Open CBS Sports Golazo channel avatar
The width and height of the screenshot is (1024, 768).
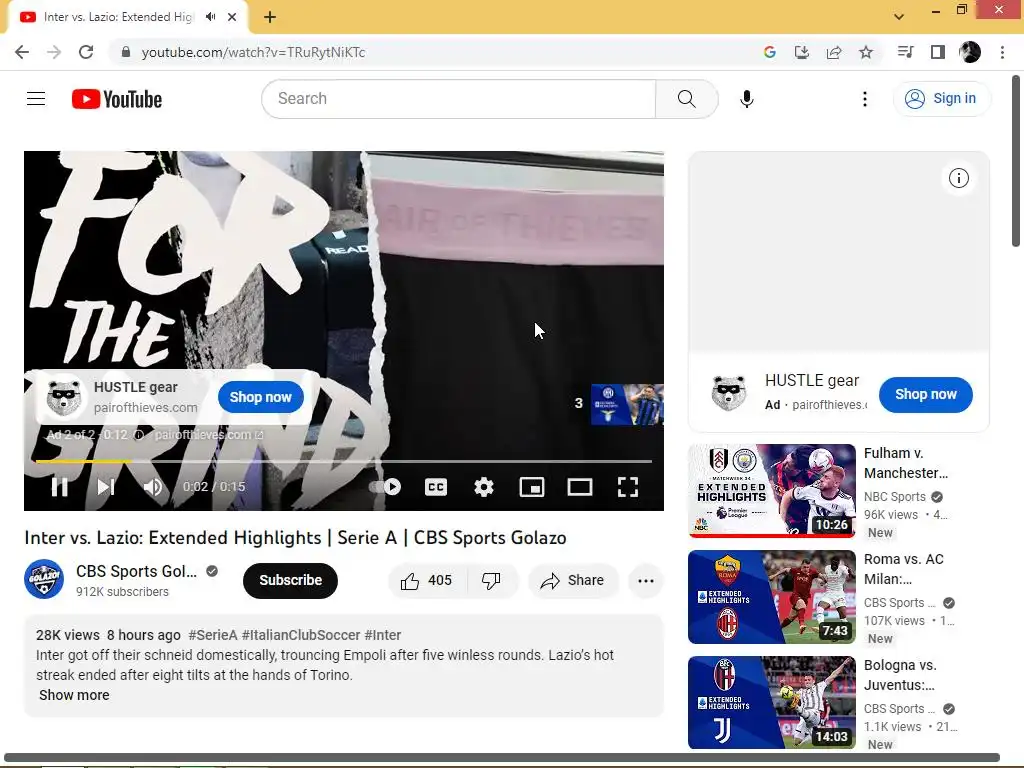(44, 579)
